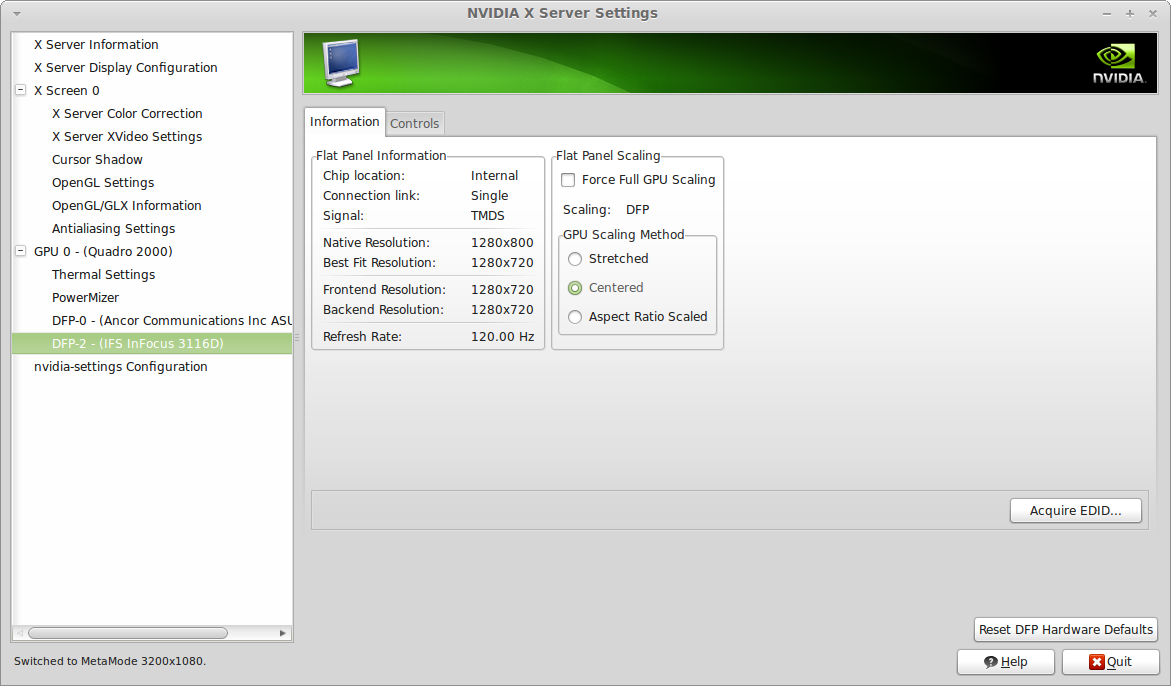Select X Screen 0 in the tree

pyautogui.click(x=66, y=91)
